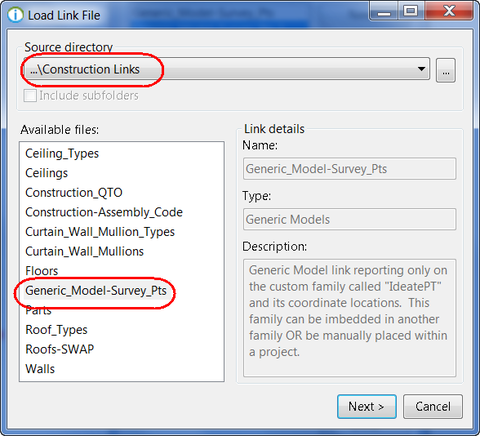Click the link Name text field
The image size is (480, 436).
coord(349,169)
